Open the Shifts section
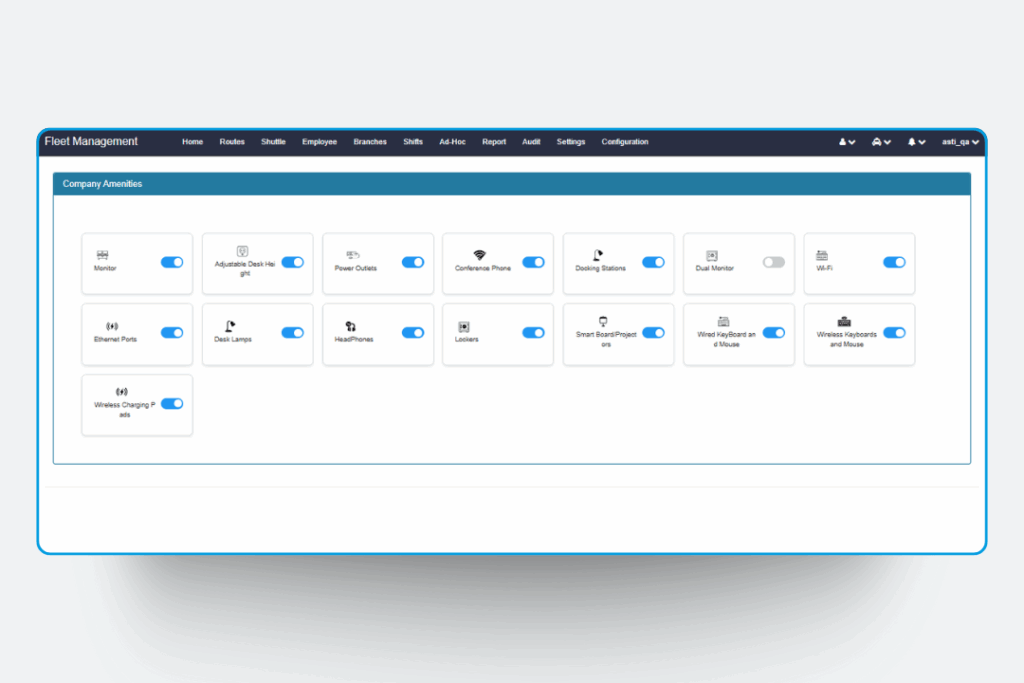This screenshot has width=1024, height=683. point(412,142)
